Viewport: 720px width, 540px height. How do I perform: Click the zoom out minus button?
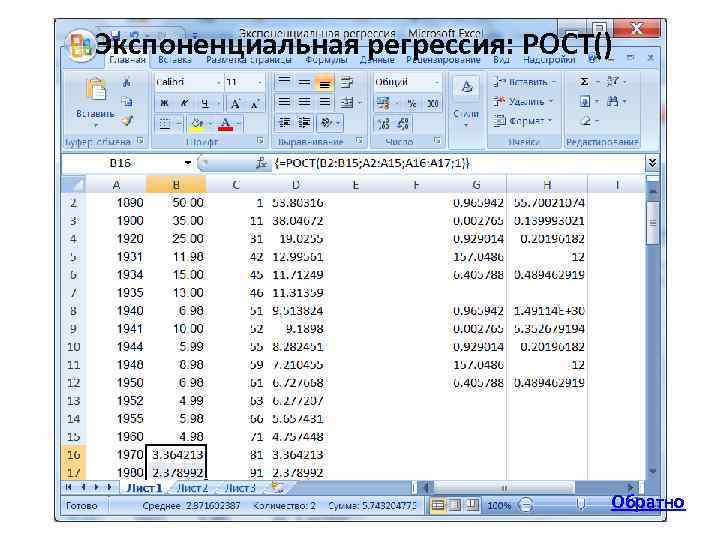click(x=526, y=506)
